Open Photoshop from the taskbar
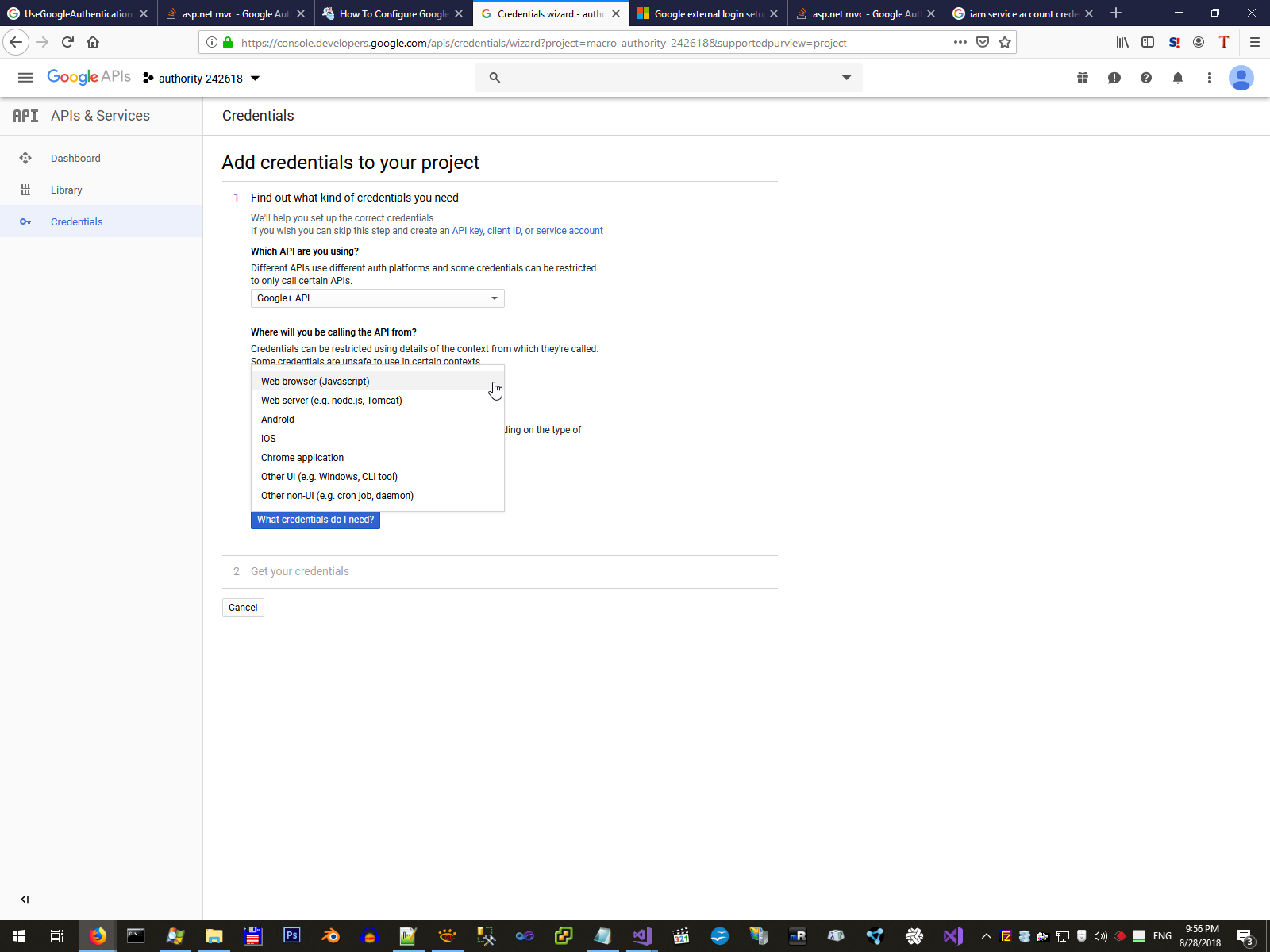1270x952 pixels. [292, 936]
